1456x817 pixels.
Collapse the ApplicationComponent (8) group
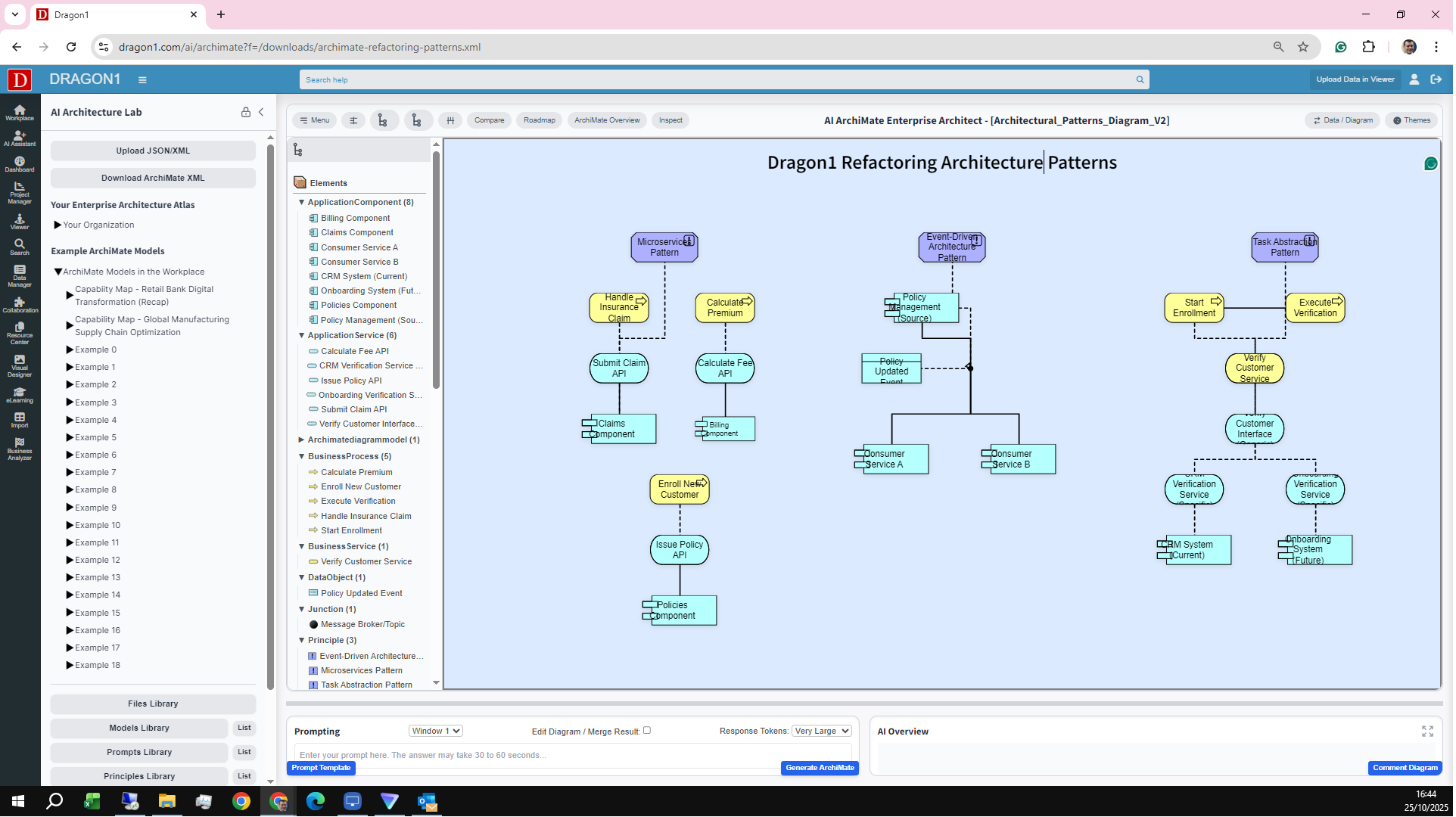pos(301,202)
